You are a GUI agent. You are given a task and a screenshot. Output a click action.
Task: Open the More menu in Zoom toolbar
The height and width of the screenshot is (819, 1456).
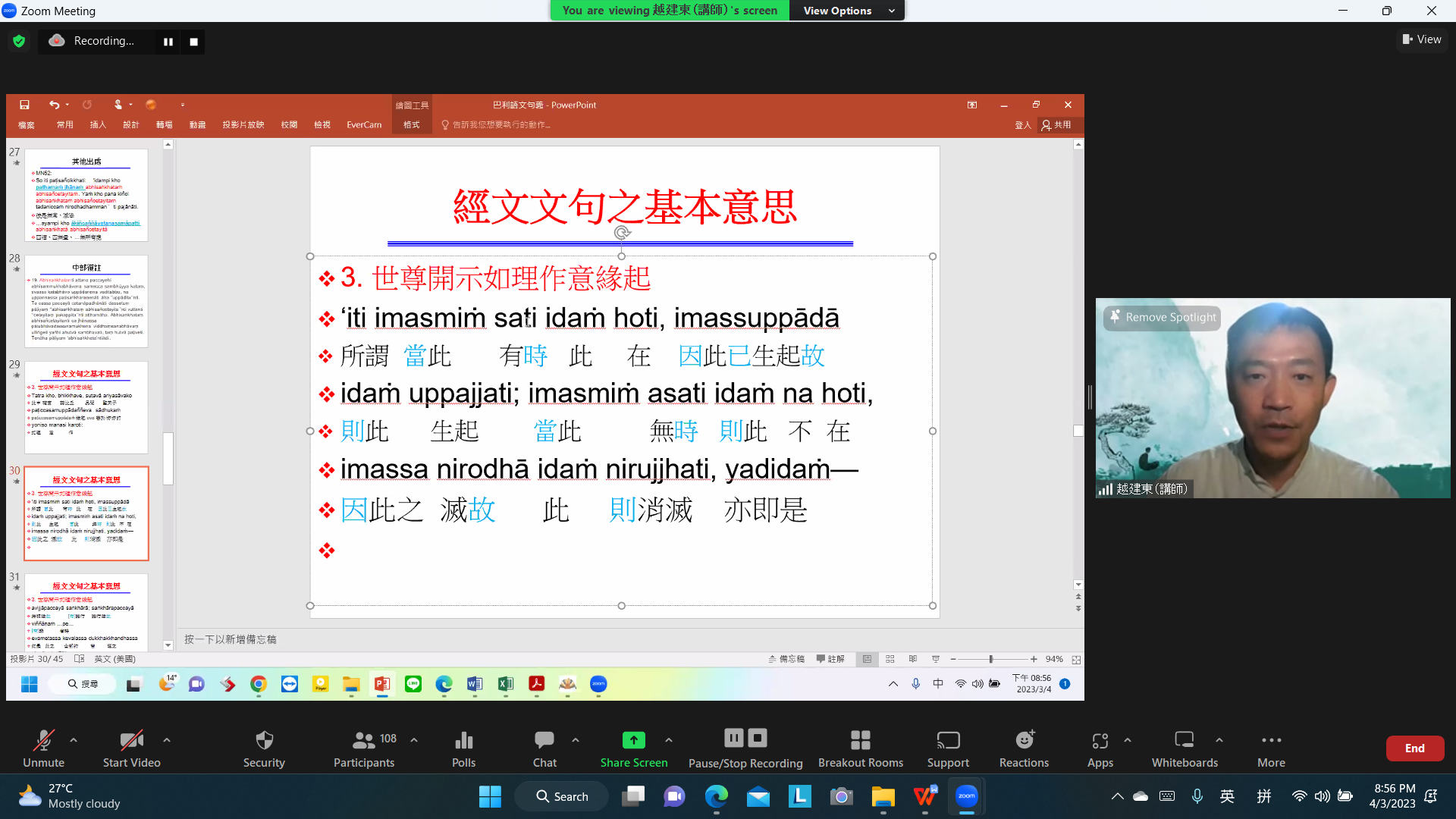pyautogui.click(x=1271, y=740)
